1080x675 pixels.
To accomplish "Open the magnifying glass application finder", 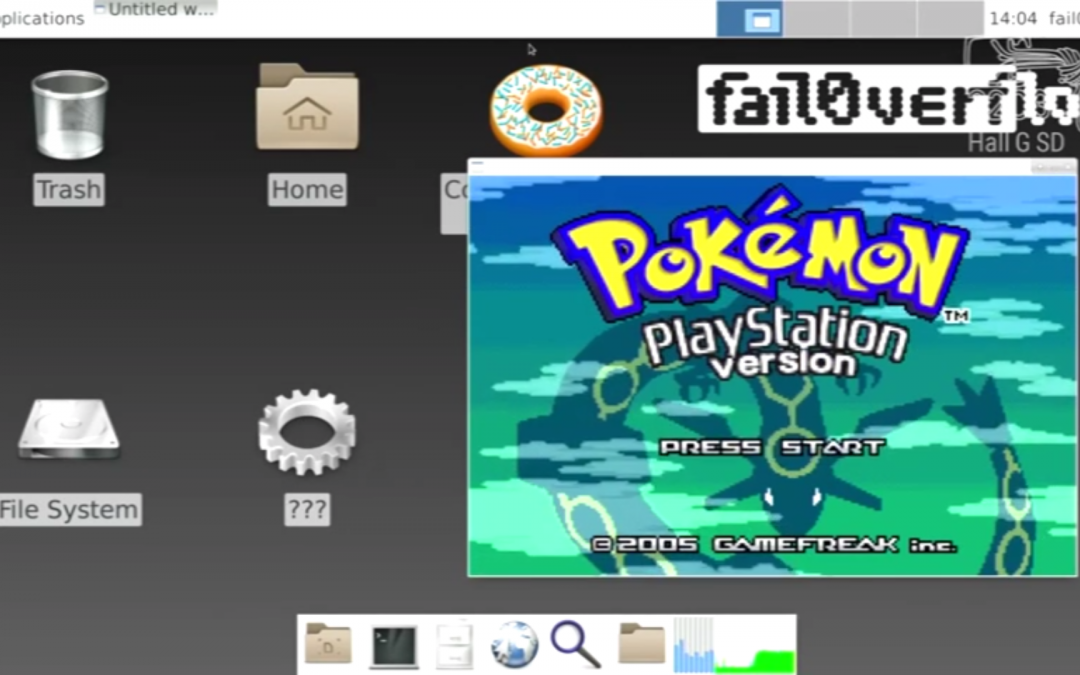I will (x=576, y=645).
